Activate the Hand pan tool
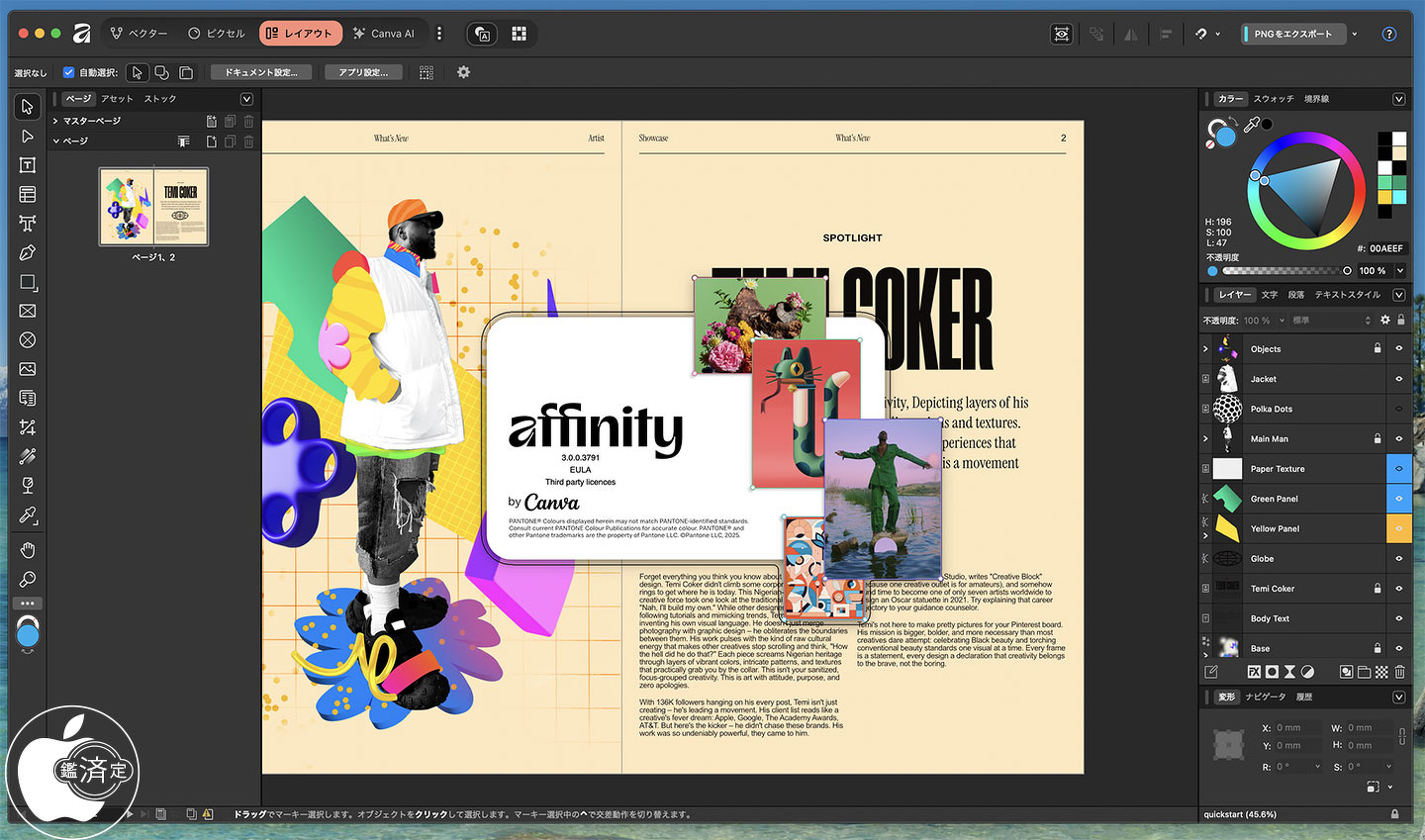The width and height of the screenshot is (1425, 840). 28,550
